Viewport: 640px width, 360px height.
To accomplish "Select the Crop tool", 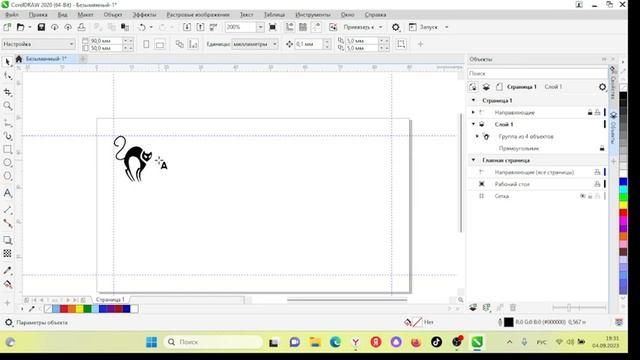I will pyautogui.click(x=7, y=92).
